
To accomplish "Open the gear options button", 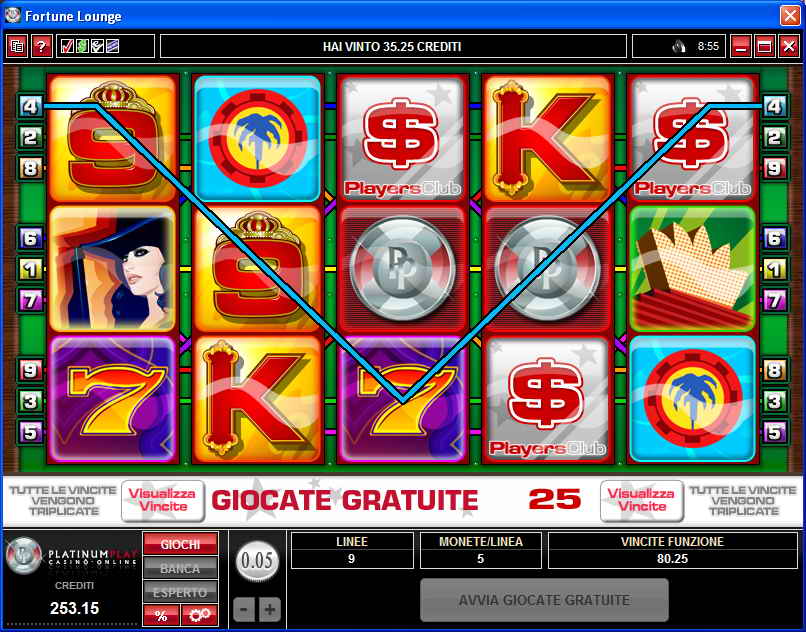I will pos(199,616).
